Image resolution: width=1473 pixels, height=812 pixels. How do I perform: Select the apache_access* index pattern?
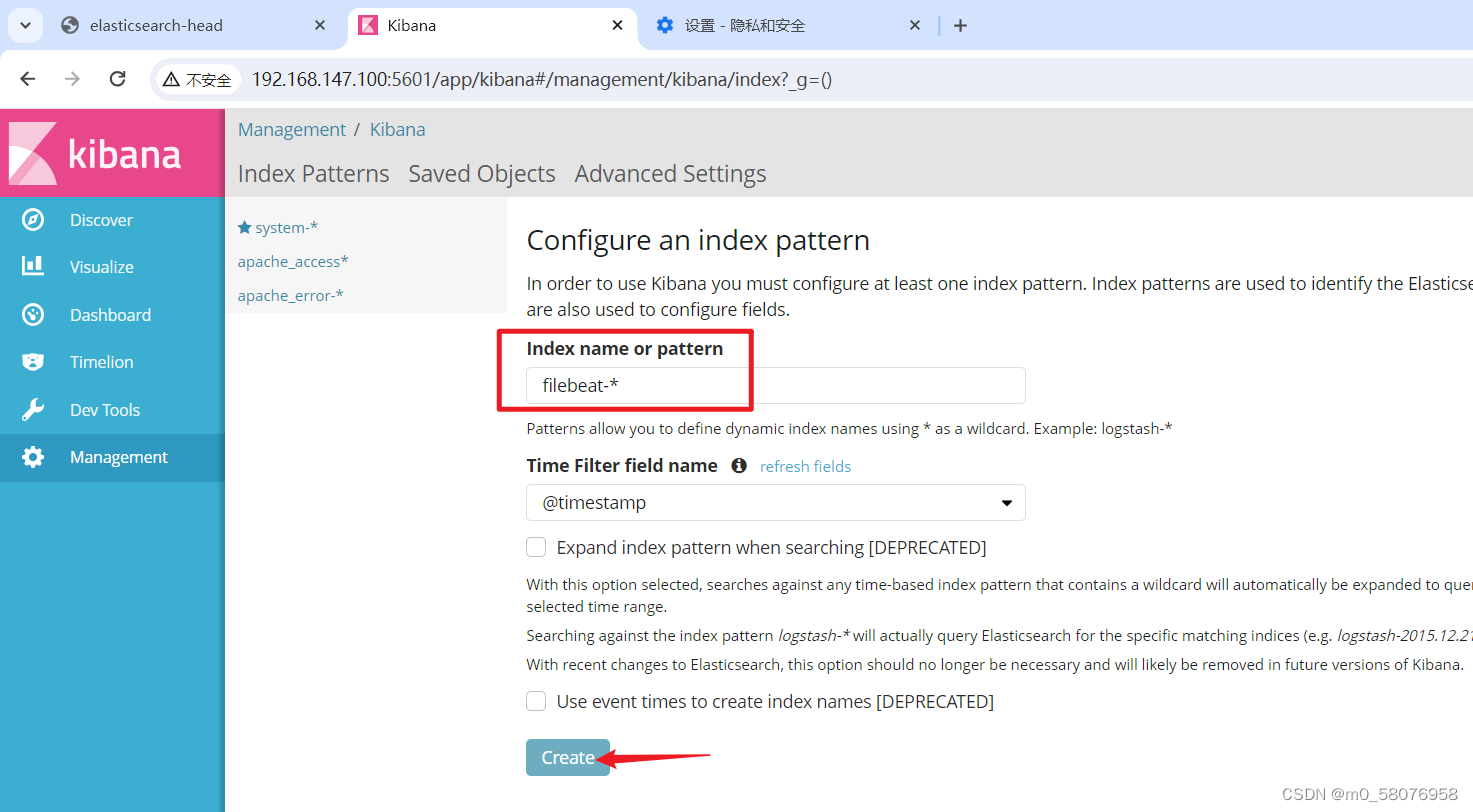point(293,262)
